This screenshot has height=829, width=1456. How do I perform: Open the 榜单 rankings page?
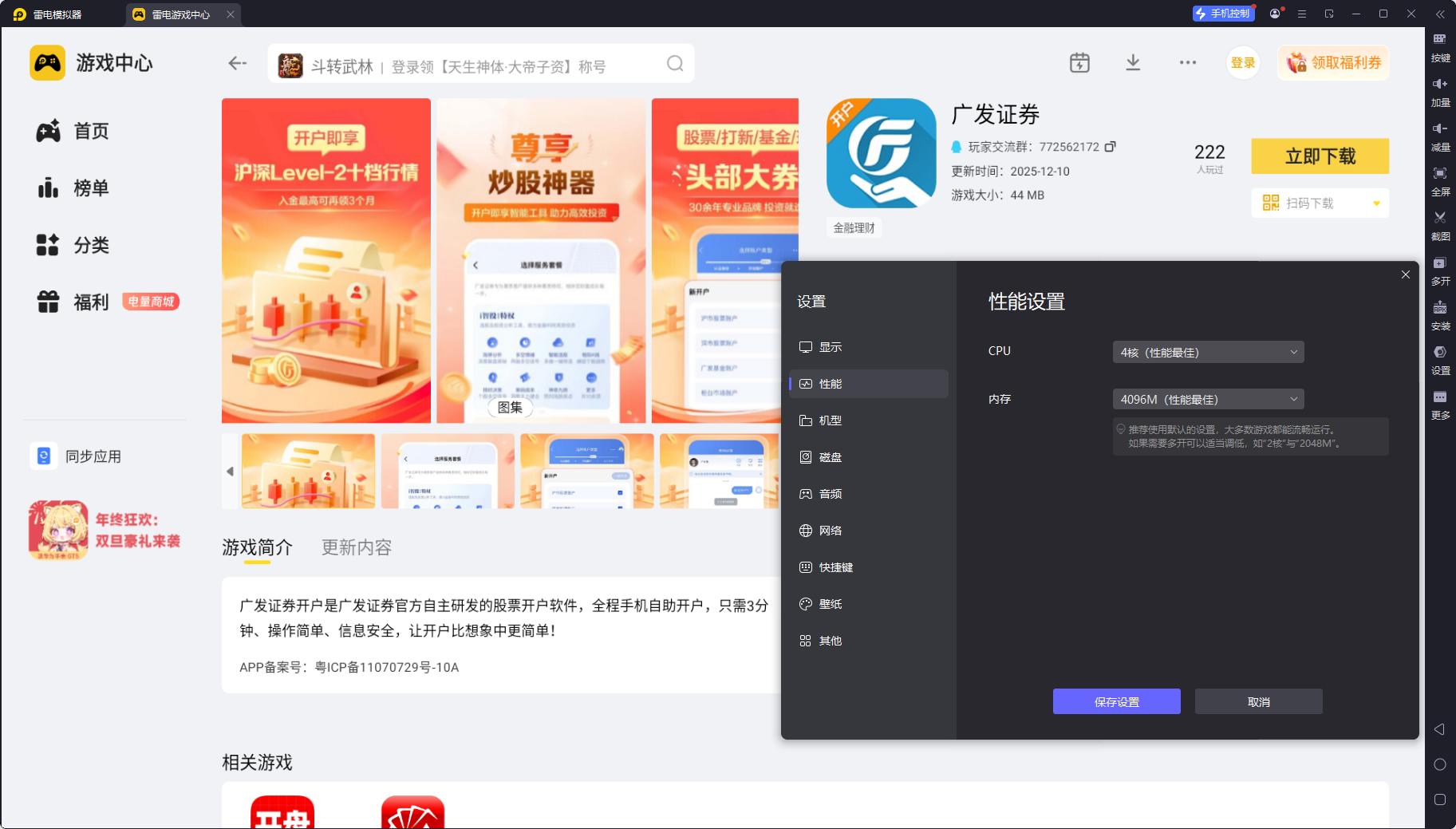[x=91, y=188]
